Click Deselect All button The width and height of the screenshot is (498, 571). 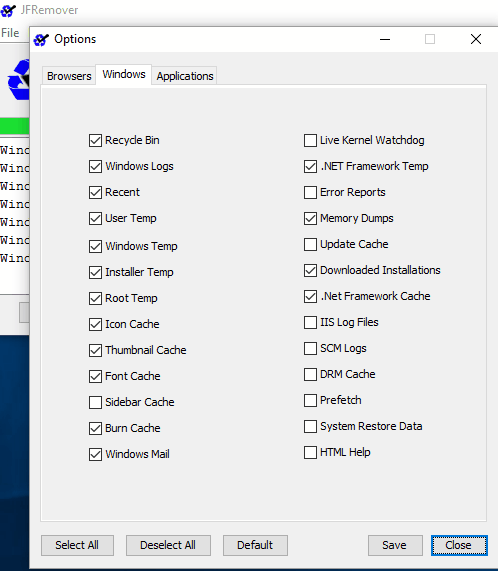point(168,545)
